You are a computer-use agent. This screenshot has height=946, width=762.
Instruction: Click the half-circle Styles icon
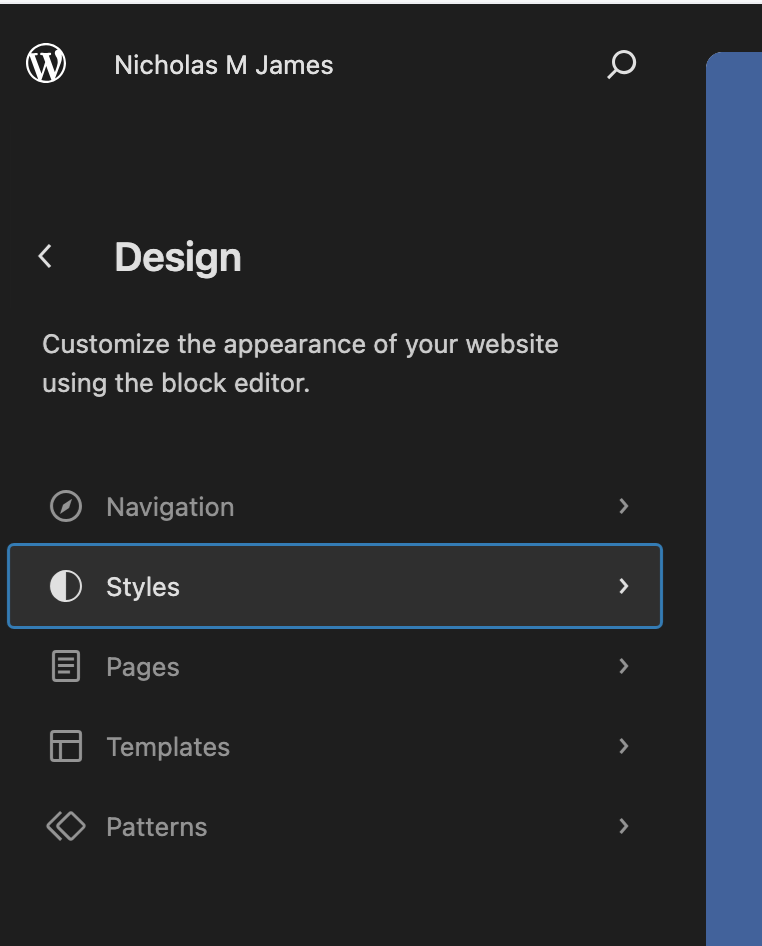click(66, 587)
